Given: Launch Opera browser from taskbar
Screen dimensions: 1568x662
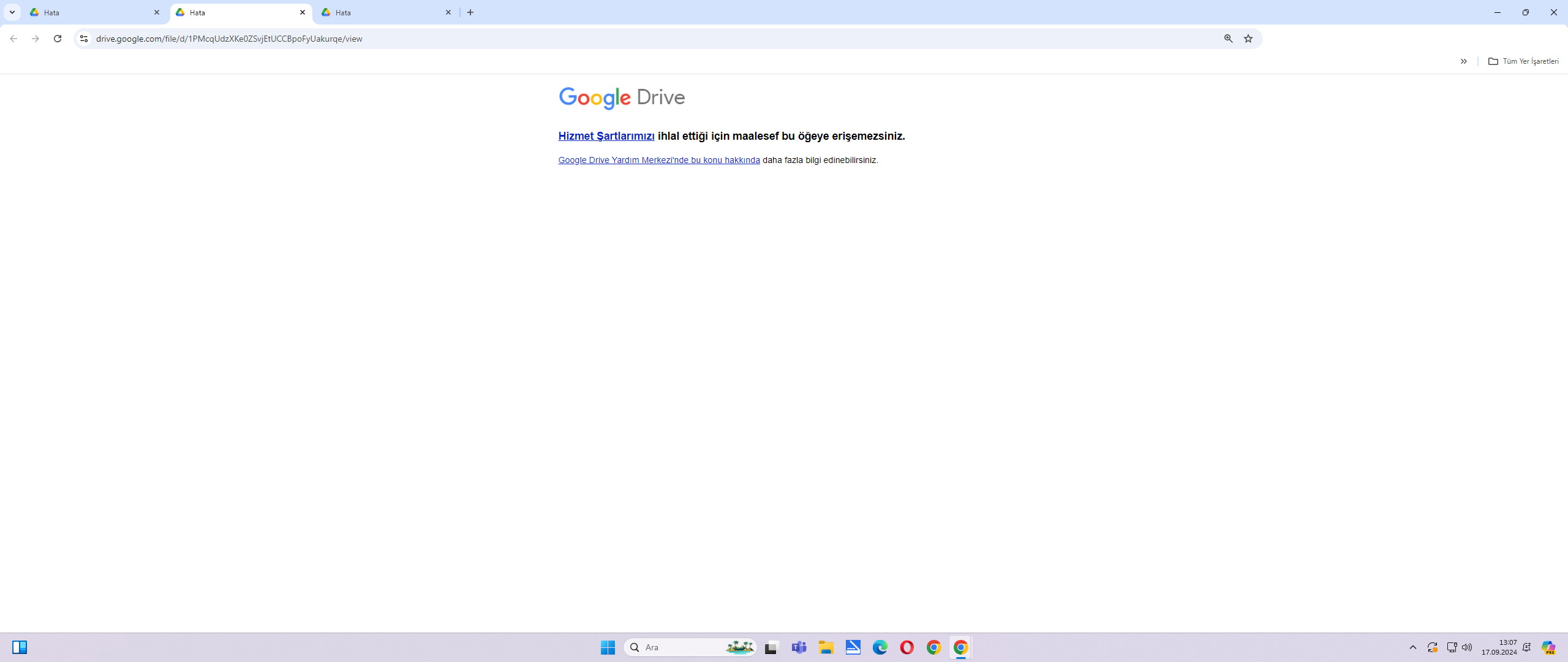Looking at the screenshot, I should [x=907, y=647].
